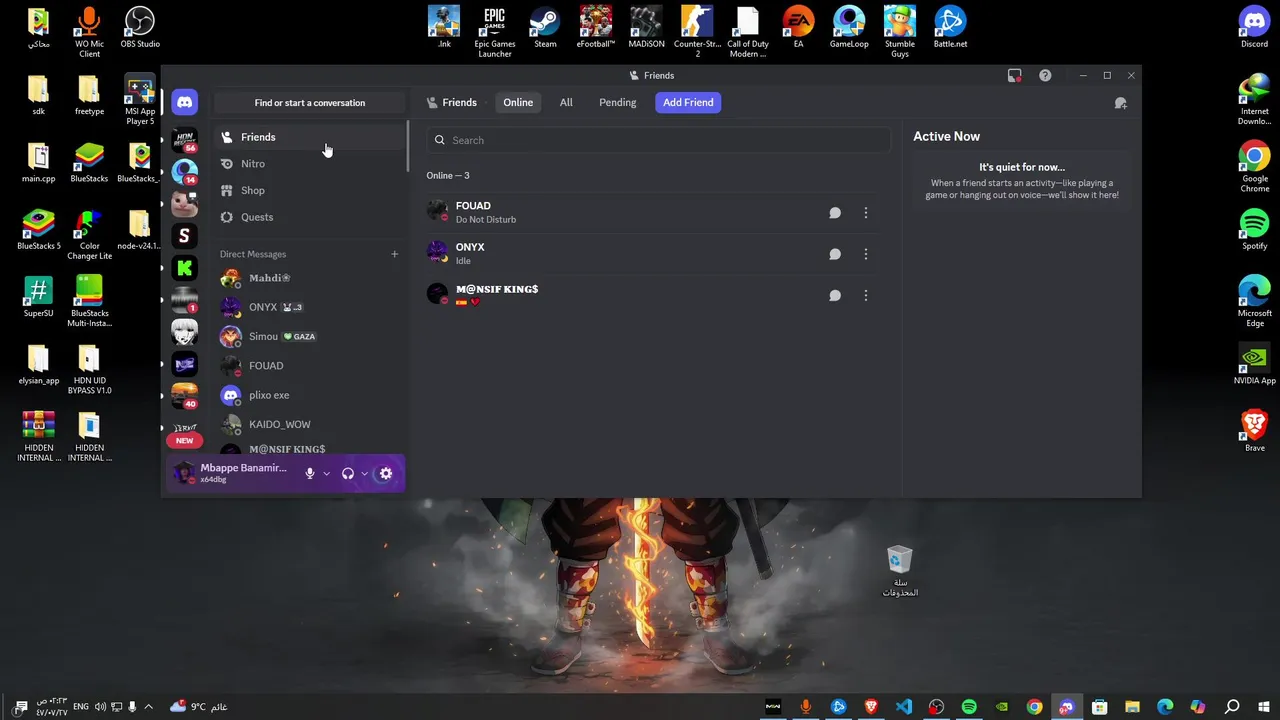
Task: Open direct message with Simou
Action: [310, 336]
